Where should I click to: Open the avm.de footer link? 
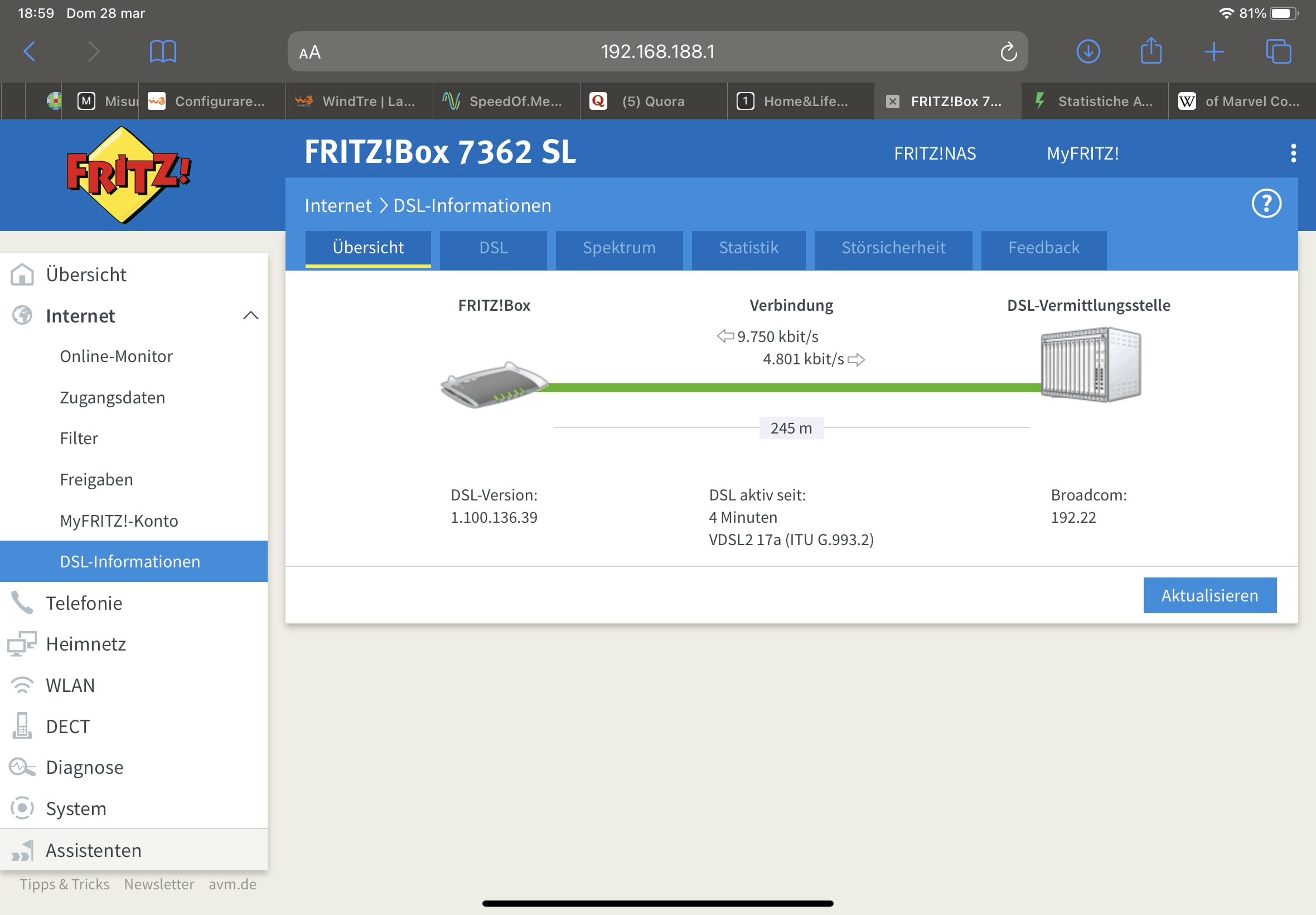232,884
